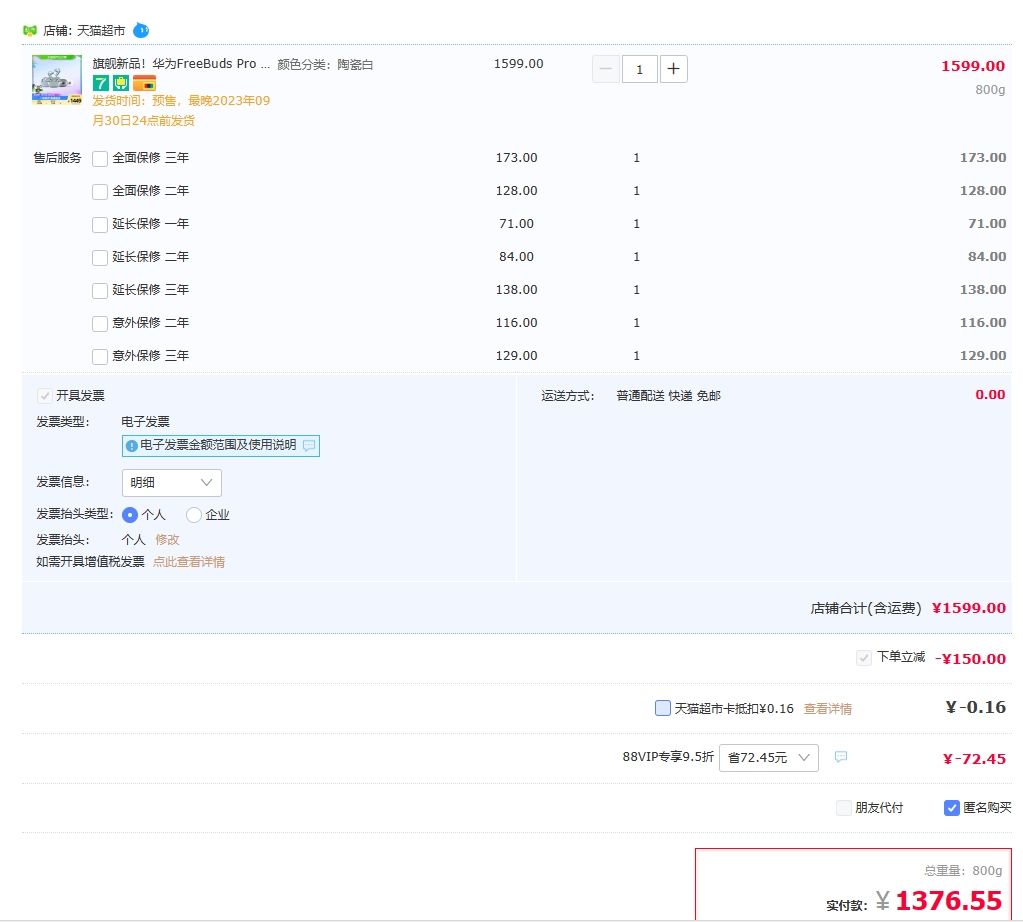Check 全面保修 二年 service option
1023x922 pixels.
click(x=100, y=192)
